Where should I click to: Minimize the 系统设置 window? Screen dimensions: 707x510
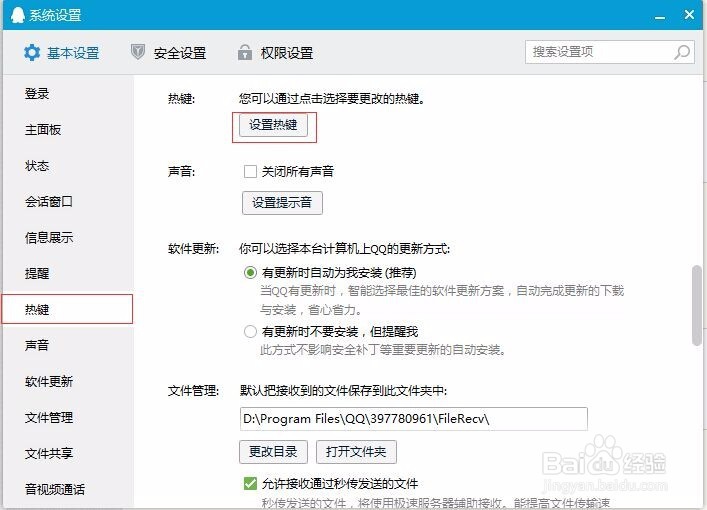coord(660,16)
